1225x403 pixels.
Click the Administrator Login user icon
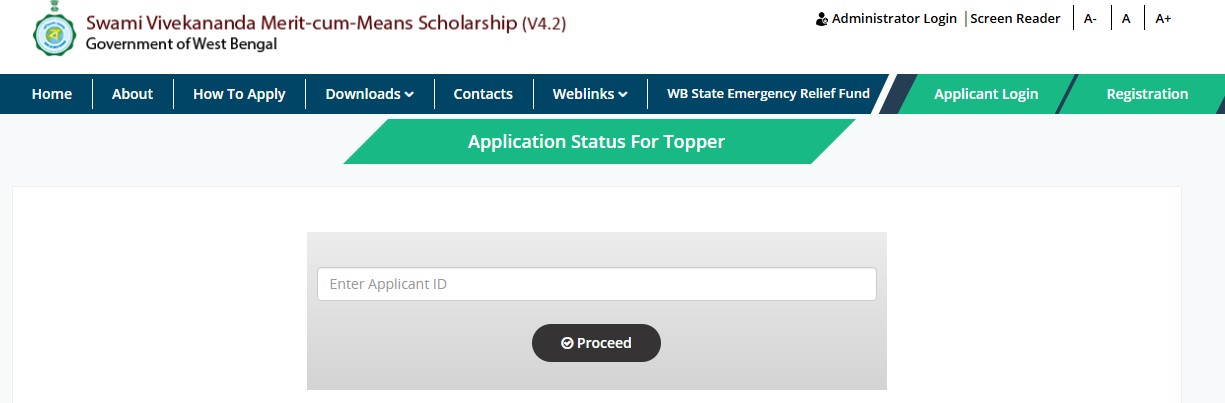click(822, 19)
